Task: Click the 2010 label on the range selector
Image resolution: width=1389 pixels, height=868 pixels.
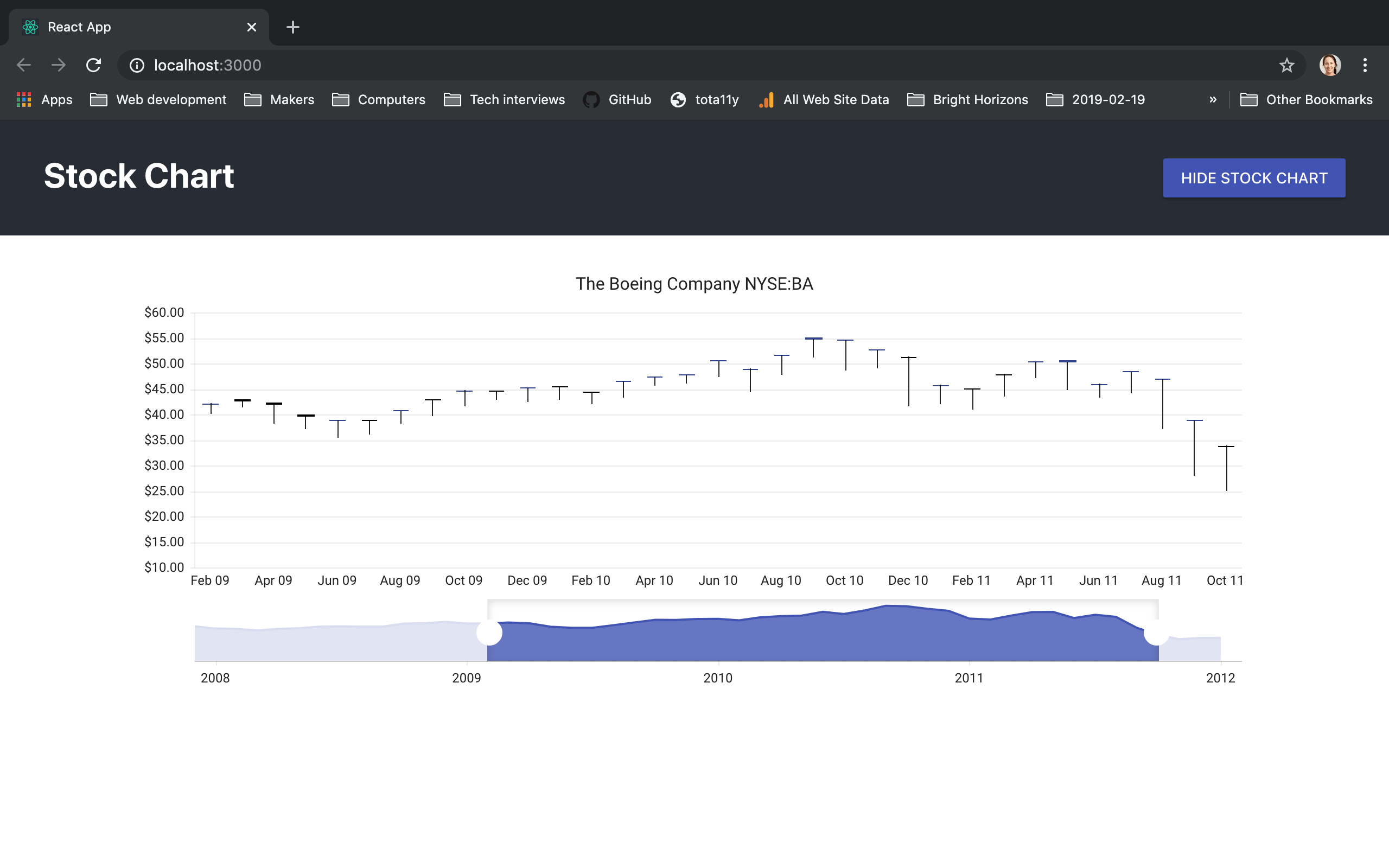Action: 718,678
